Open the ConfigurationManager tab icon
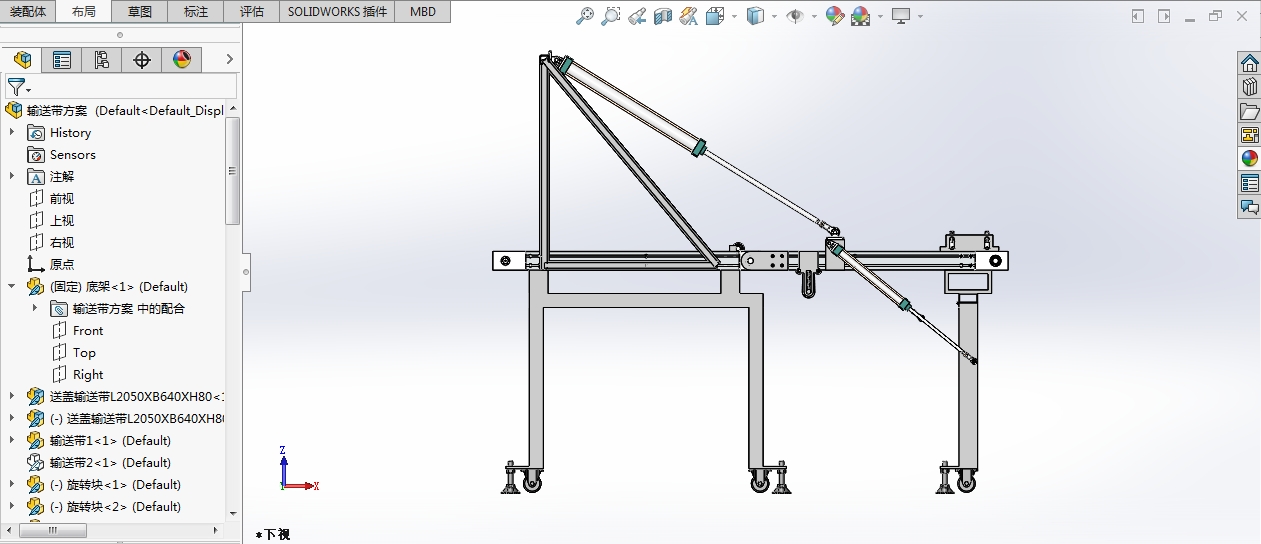1261x544 pixels. coord(102,60)
